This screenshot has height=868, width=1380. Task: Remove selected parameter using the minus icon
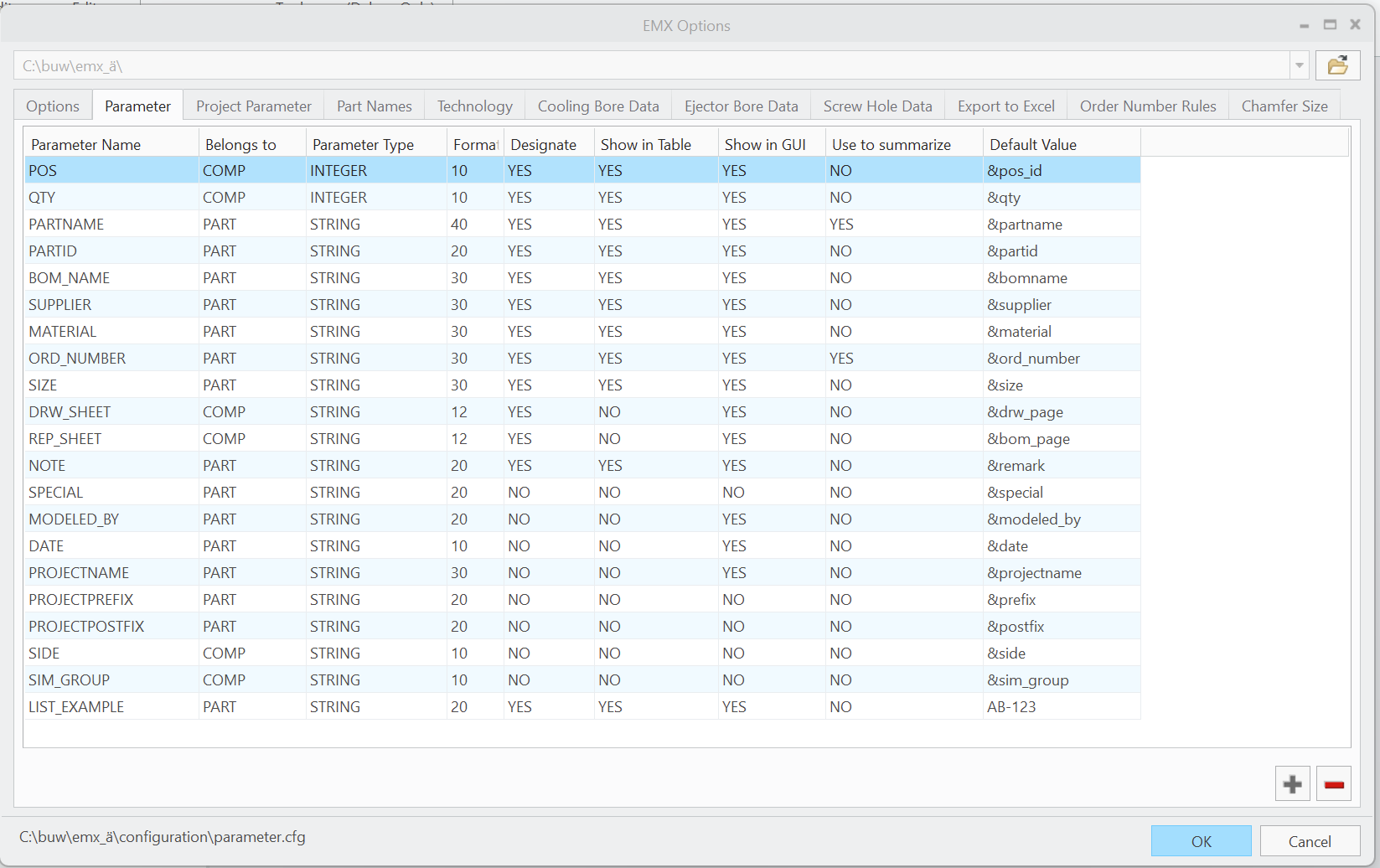tap(1334, 783)
